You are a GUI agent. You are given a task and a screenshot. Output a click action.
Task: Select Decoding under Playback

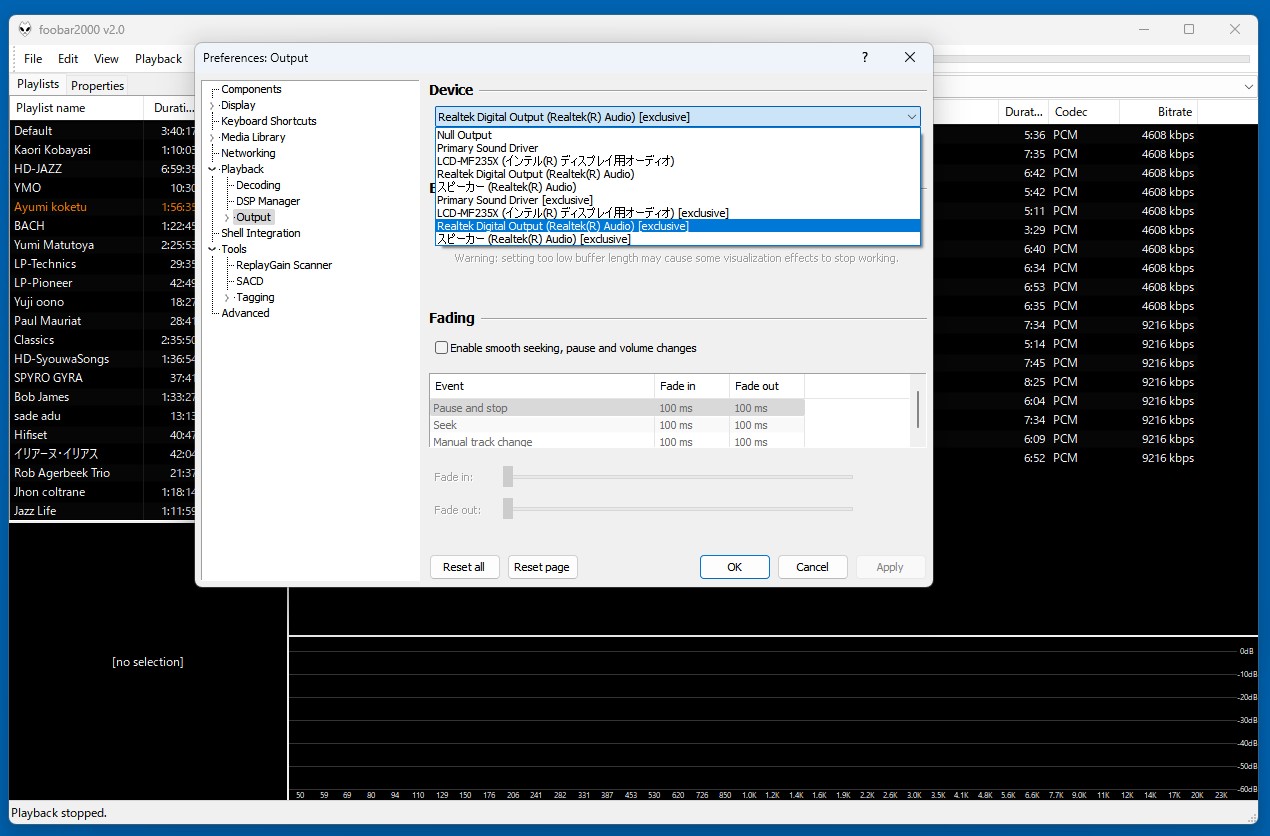click(258, 185)
